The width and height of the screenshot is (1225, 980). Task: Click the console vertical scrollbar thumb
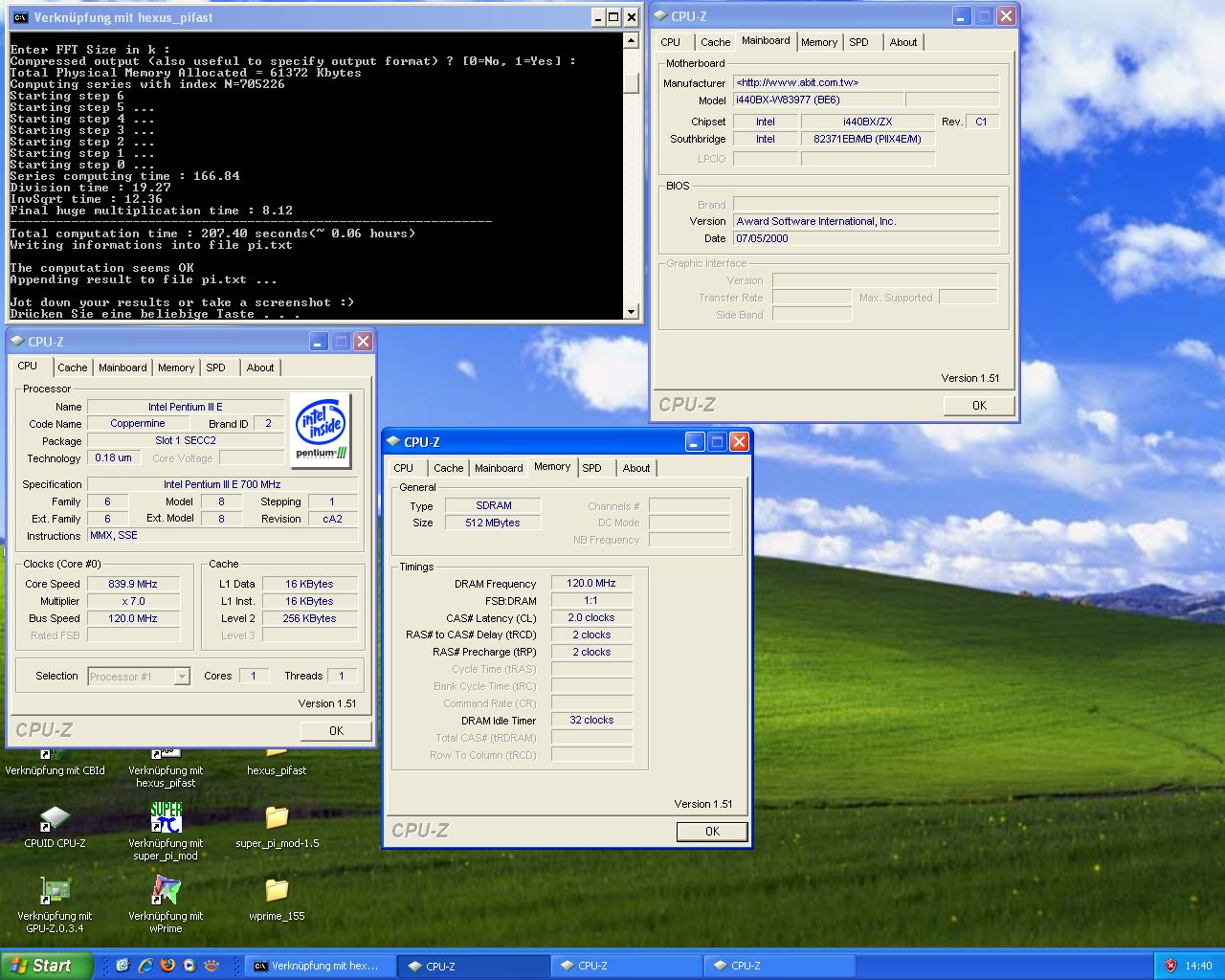(631, 82)
